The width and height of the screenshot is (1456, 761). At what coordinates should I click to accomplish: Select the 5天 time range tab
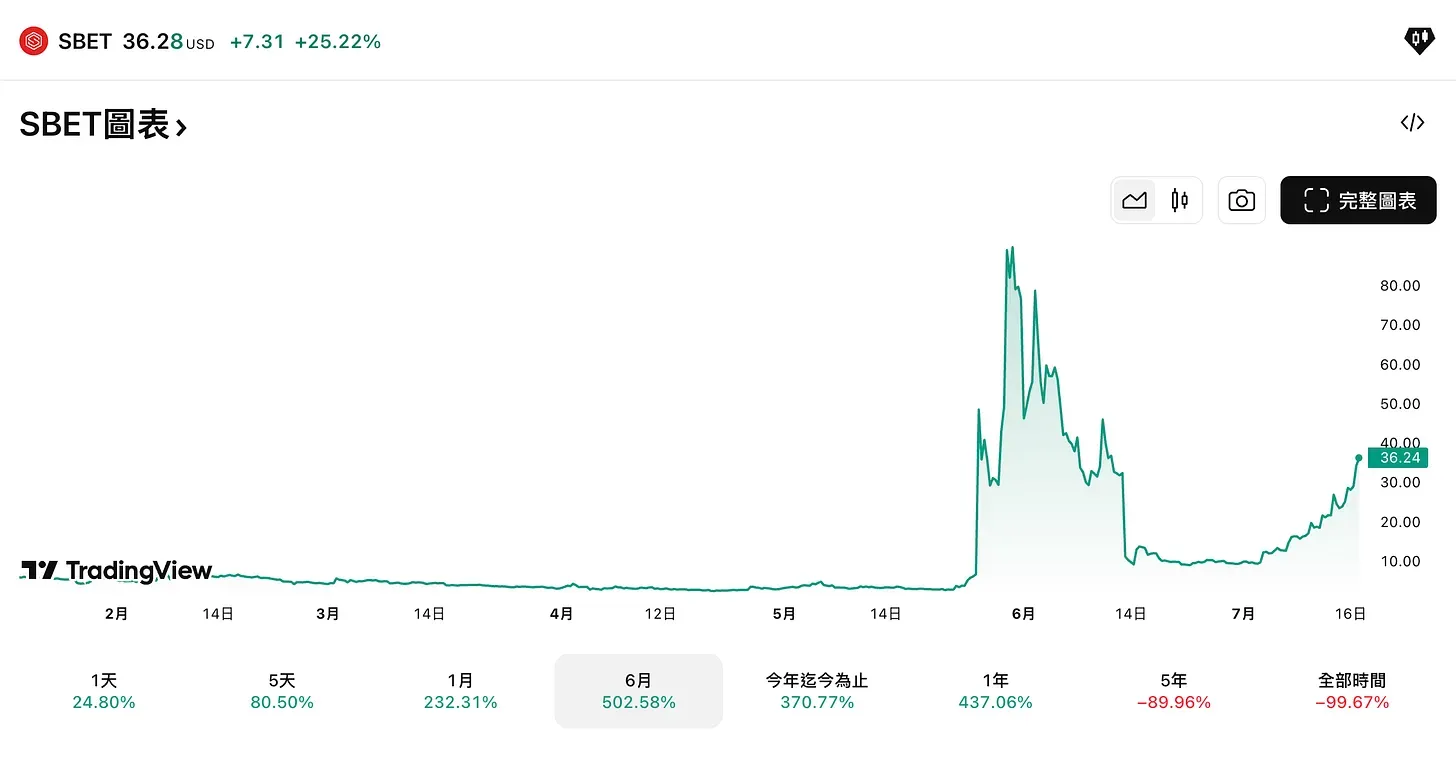[282, 691]
